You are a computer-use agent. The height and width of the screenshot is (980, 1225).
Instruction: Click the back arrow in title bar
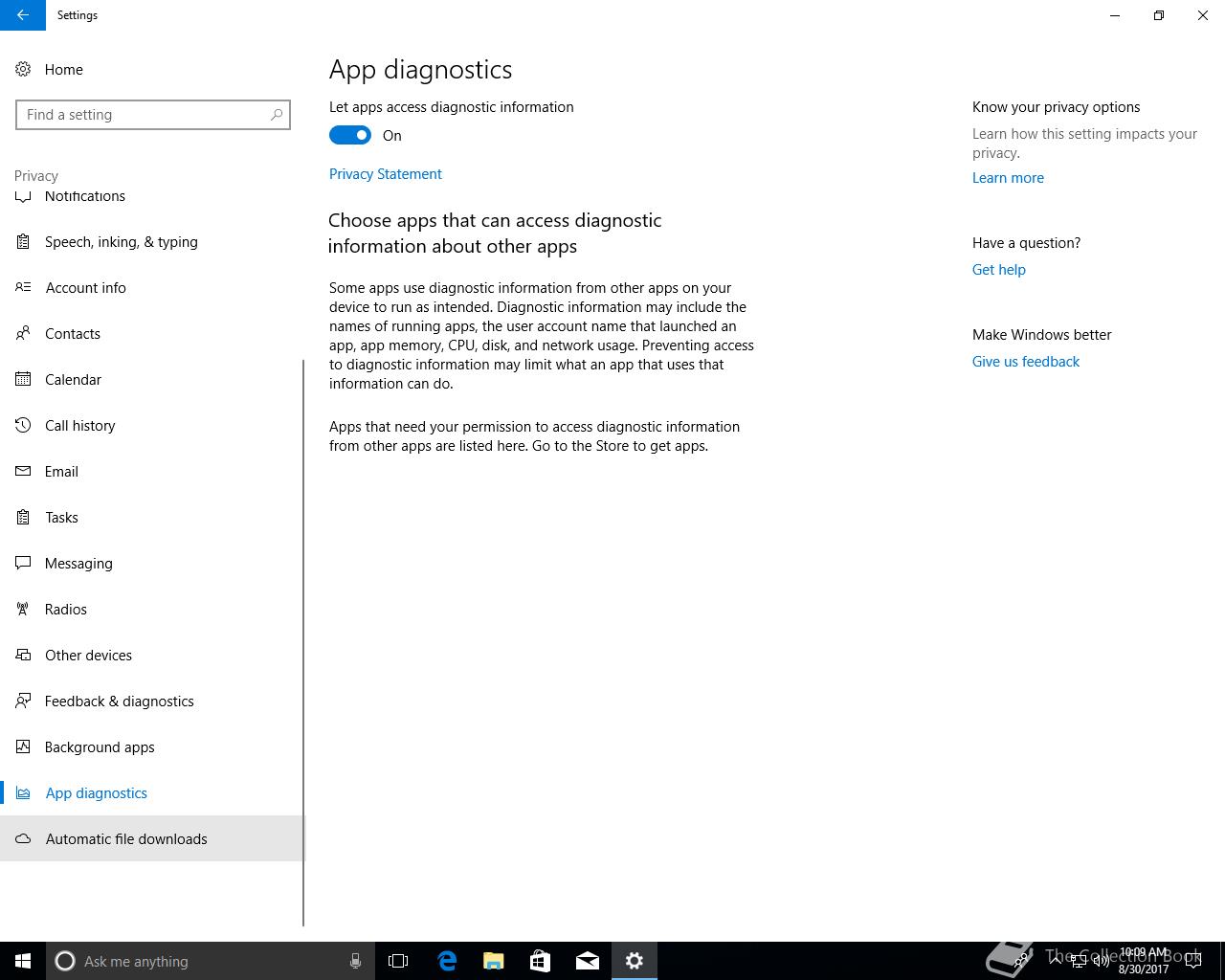click(23, 15)
